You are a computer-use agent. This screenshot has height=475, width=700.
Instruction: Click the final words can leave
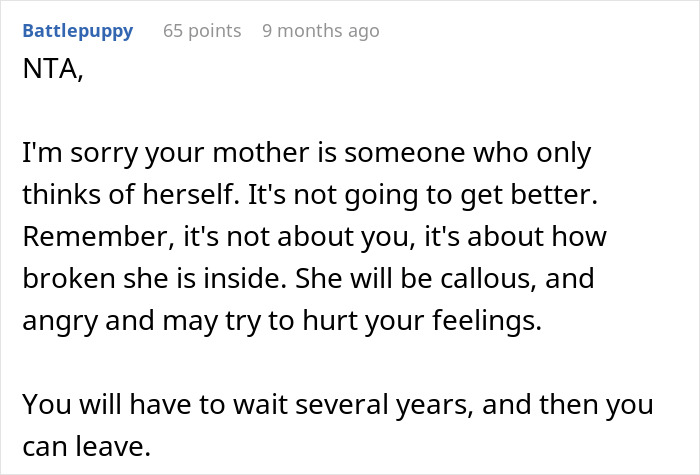(87, 446)
